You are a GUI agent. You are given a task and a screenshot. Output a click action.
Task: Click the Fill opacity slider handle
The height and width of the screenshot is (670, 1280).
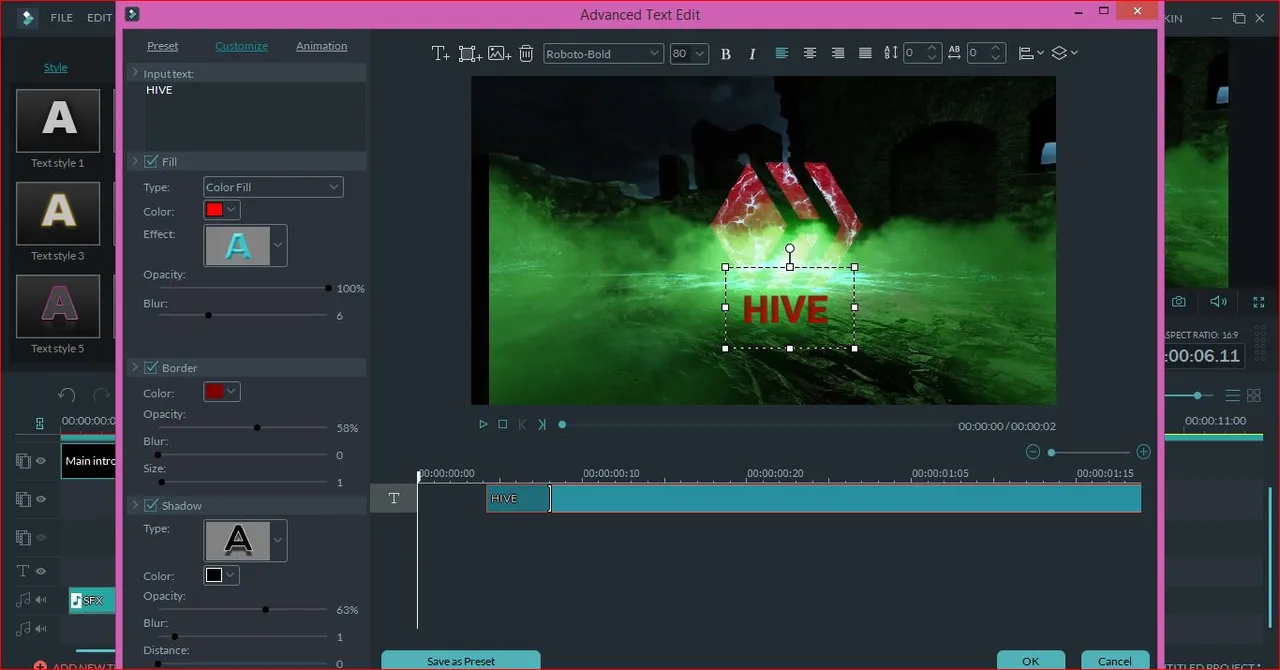coord(328,288)
